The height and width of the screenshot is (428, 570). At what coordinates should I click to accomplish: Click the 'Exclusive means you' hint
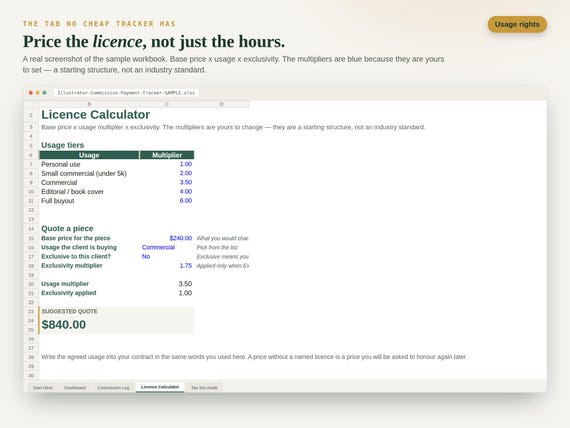[x=222, y=256]
